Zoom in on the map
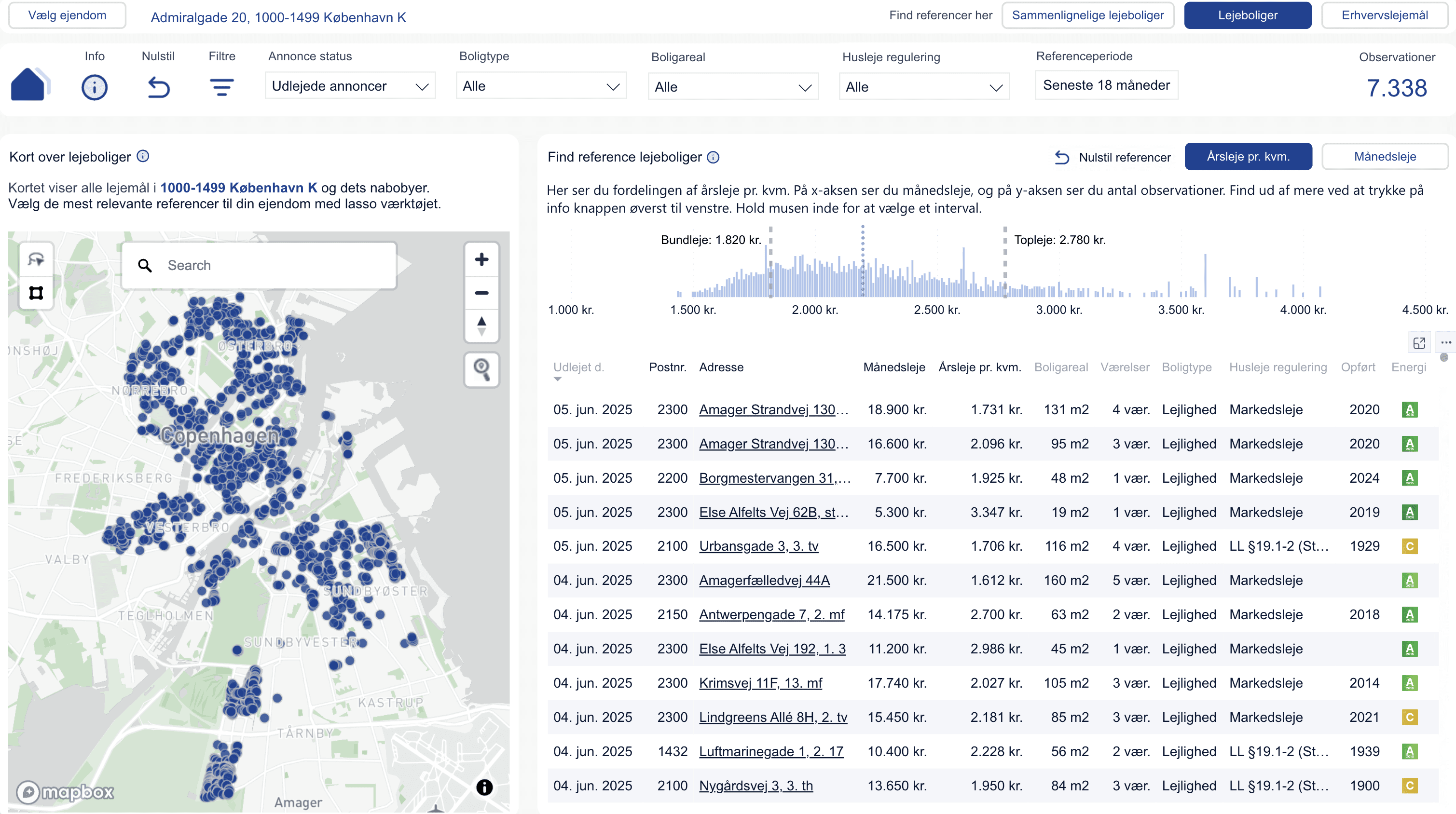Screen dimensions: 1456x814 tap(481, 259)
